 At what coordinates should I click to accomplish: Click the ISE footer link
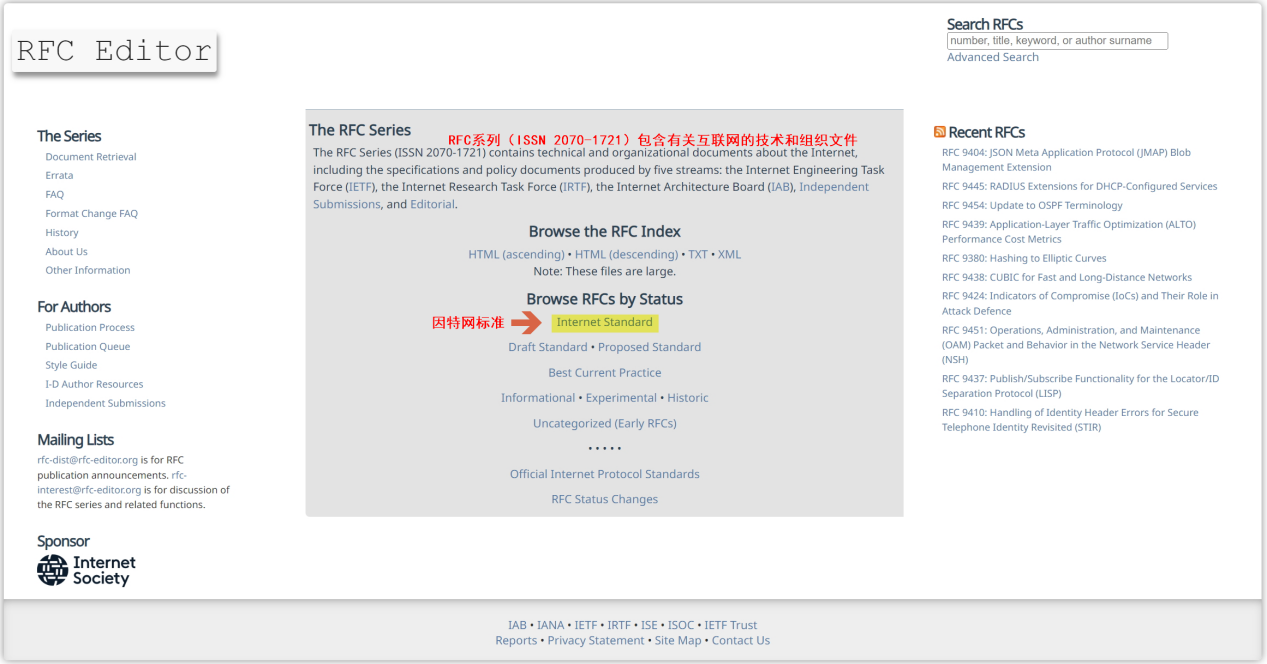649,625
